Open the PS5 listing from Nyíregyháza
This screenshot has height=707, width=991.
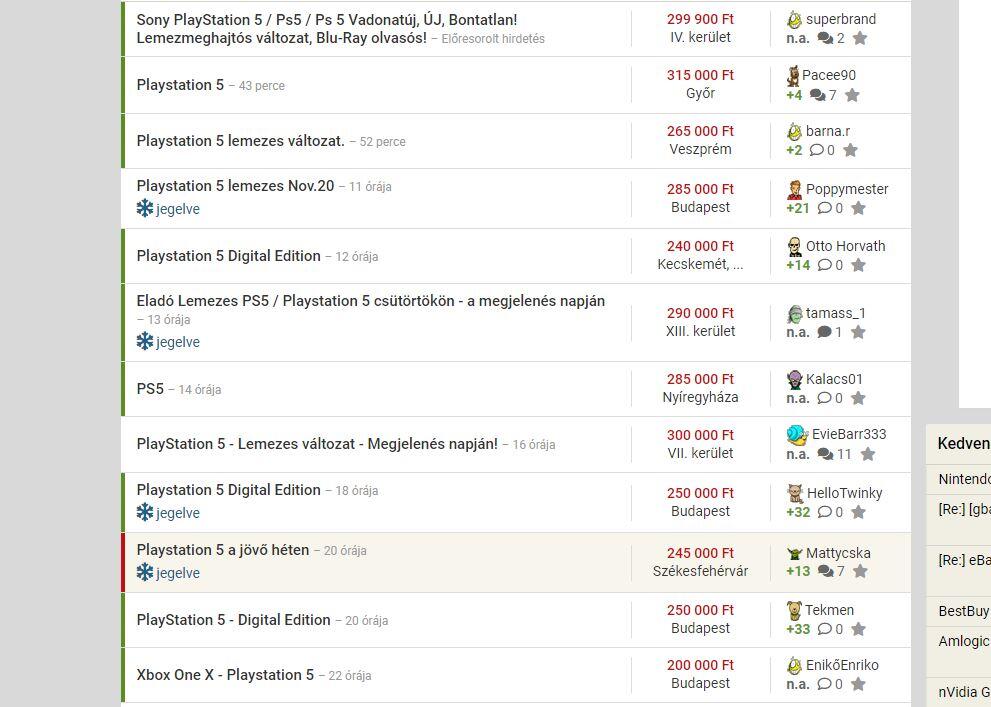[150, 389]
